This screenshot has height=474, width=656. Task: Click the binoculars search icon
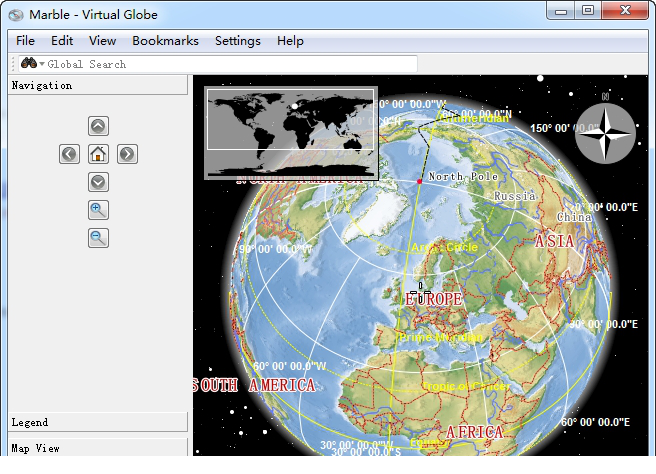[x=29, y=64]
